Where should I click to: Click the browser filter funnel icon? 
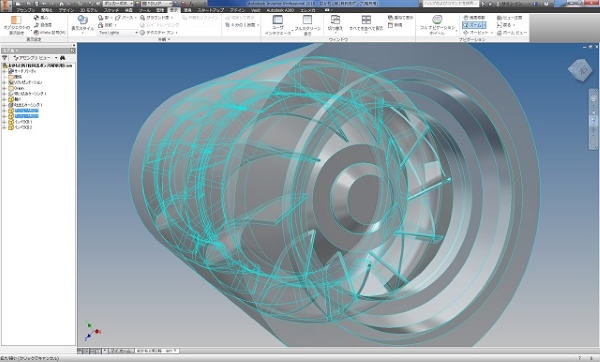click(x=5, y=58)
